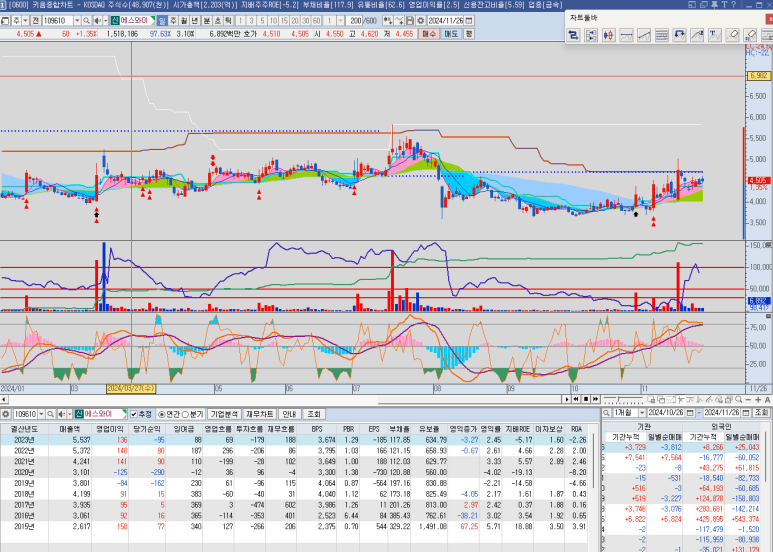Click magnifier icon in bottom financial panel

pyautogui.click(x=50, y=414)
